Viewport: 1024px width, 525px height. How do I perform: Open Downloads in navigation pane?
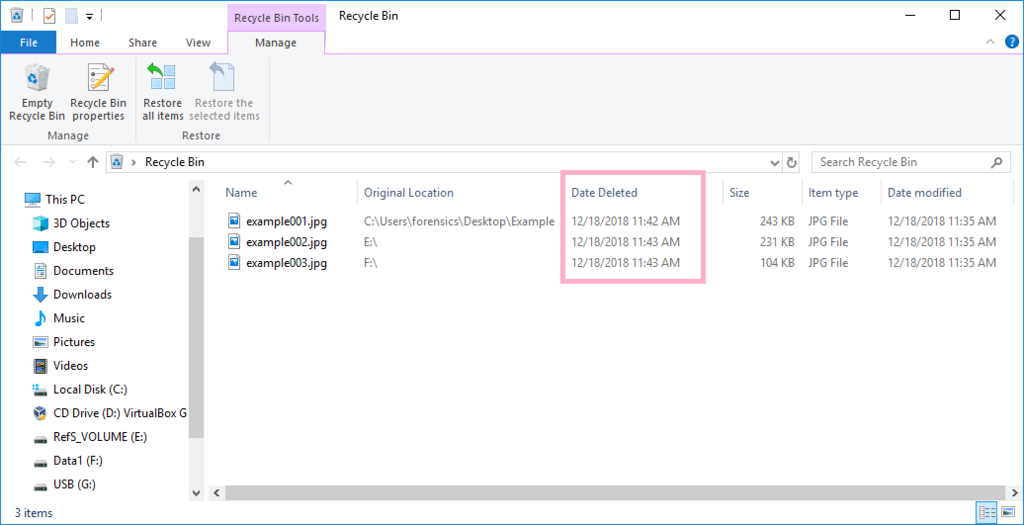tap(72, 294)
